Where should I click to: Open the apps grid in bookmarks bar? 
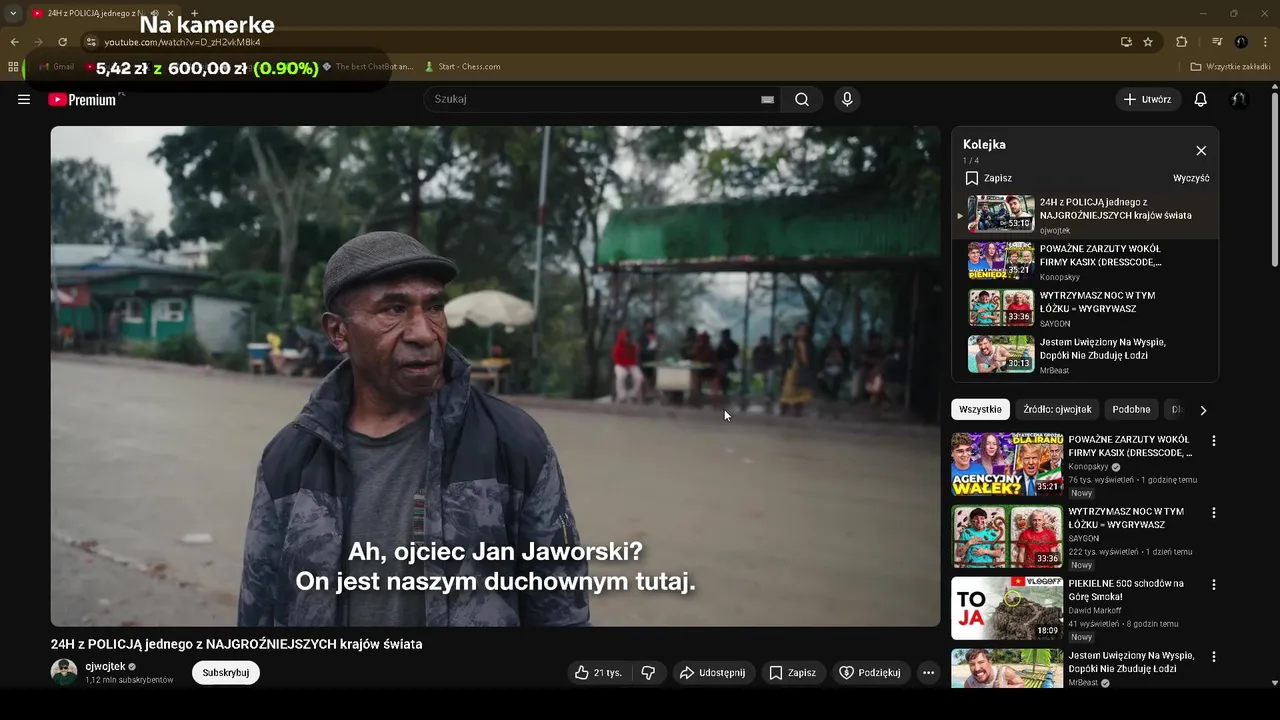[x=13, y=67]
